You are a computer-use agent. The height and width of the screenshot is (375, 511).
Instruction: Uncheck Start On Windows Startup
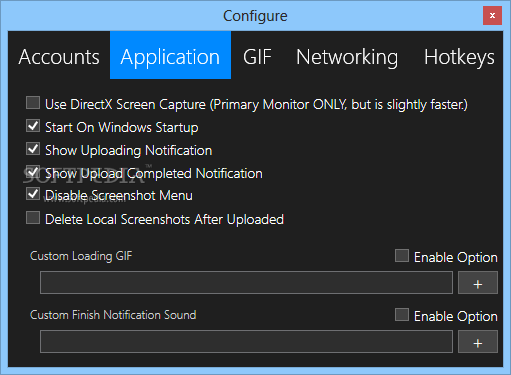click(x=33, y=126)
